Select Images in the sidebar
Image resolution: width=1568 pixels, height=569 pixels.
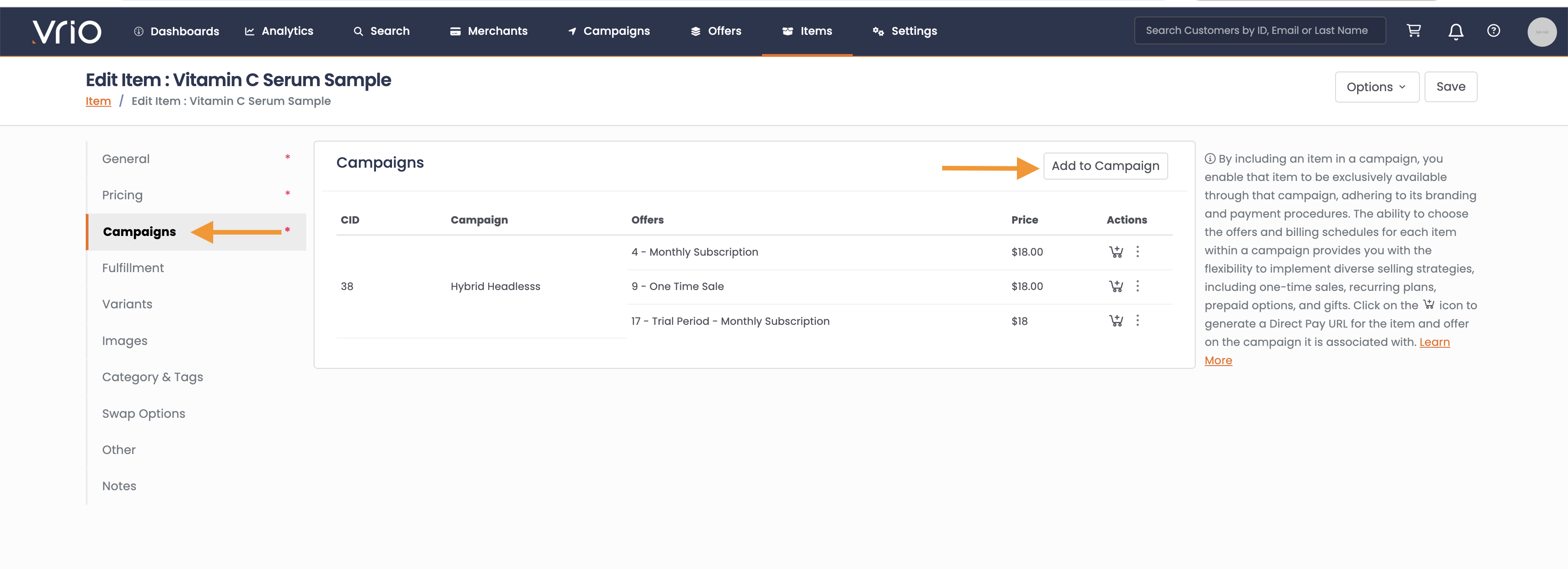coord(196,341)
